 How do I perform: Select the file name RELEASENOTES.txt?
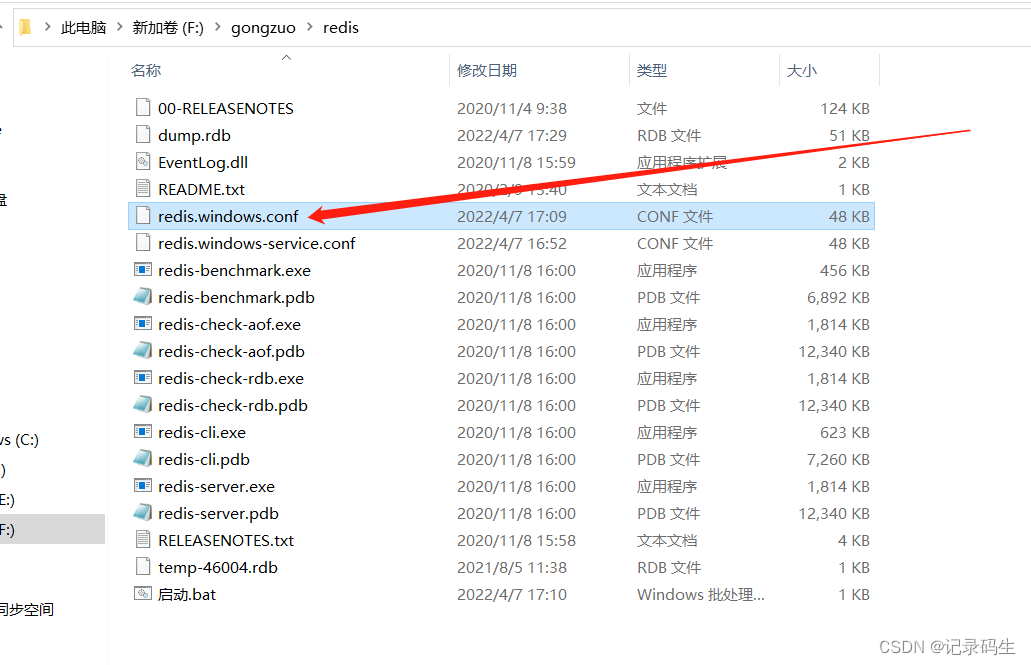[226, 540]
